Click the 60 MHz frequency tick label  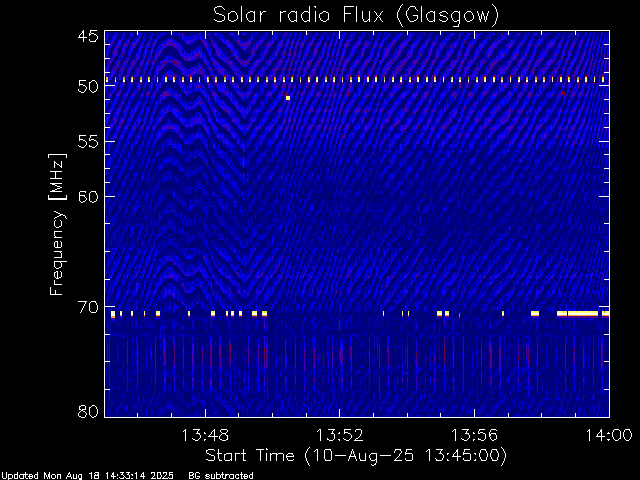pos(88,197)
